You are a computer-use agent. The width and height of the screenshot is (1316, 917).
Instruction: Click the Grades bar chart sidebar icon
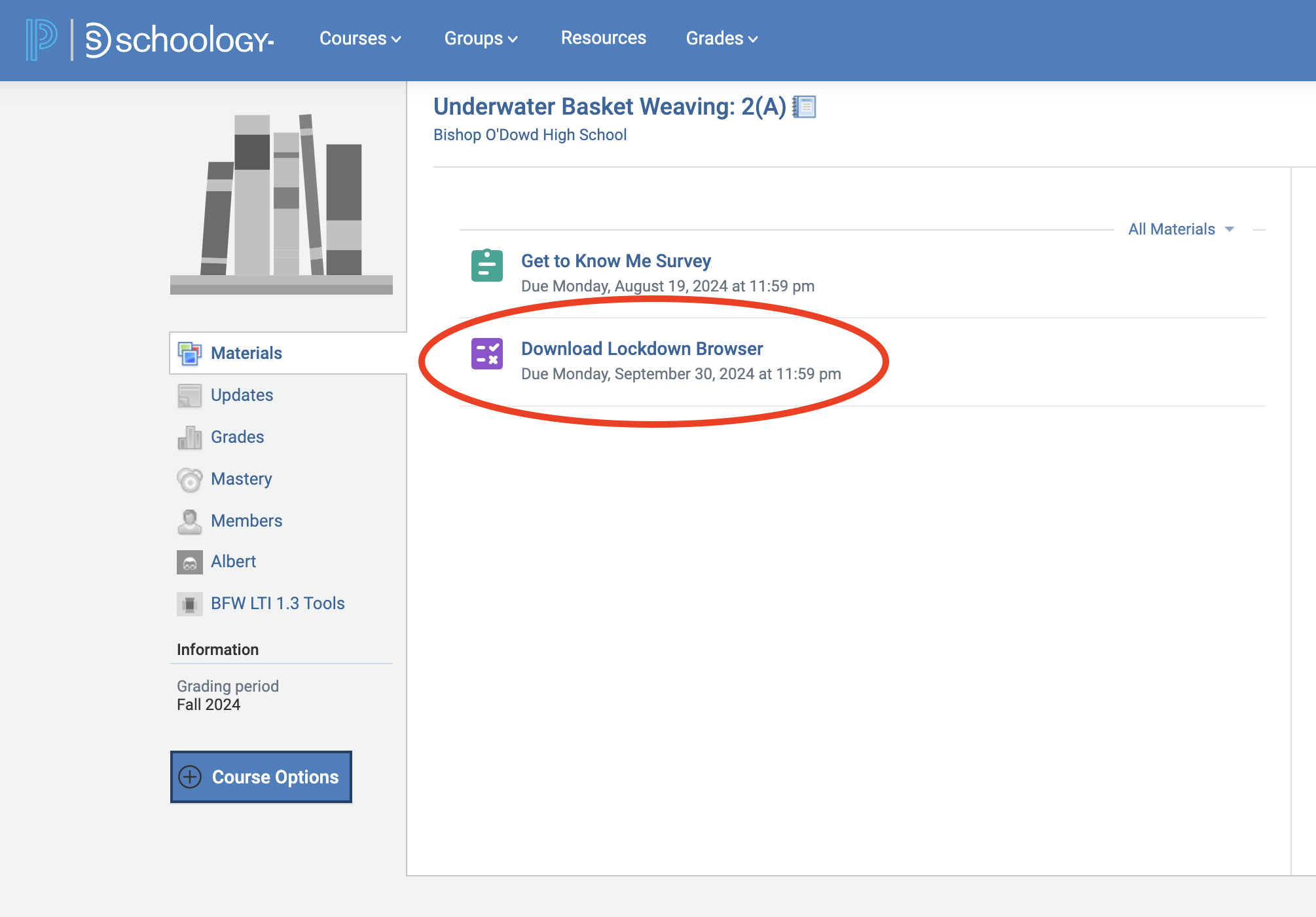pos(189,438)
